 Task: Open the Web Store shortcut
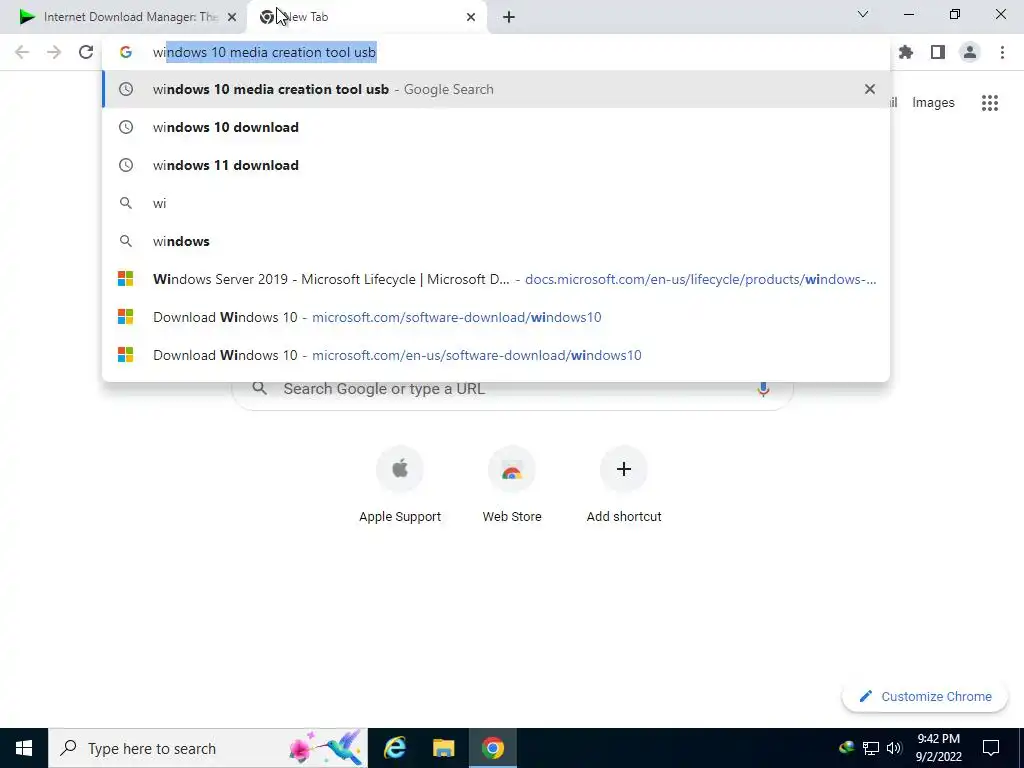click(x=512, y=485)
